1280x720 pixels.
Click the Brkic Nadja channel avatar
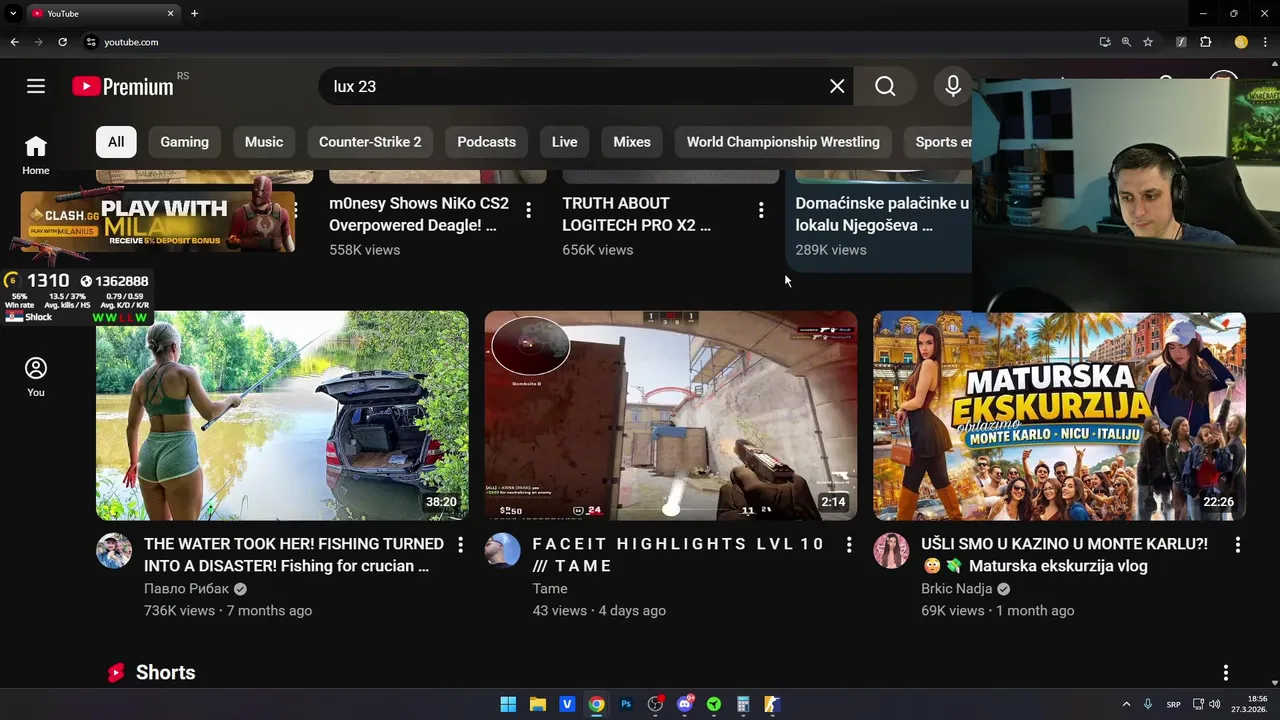click(x=891, y=551)
